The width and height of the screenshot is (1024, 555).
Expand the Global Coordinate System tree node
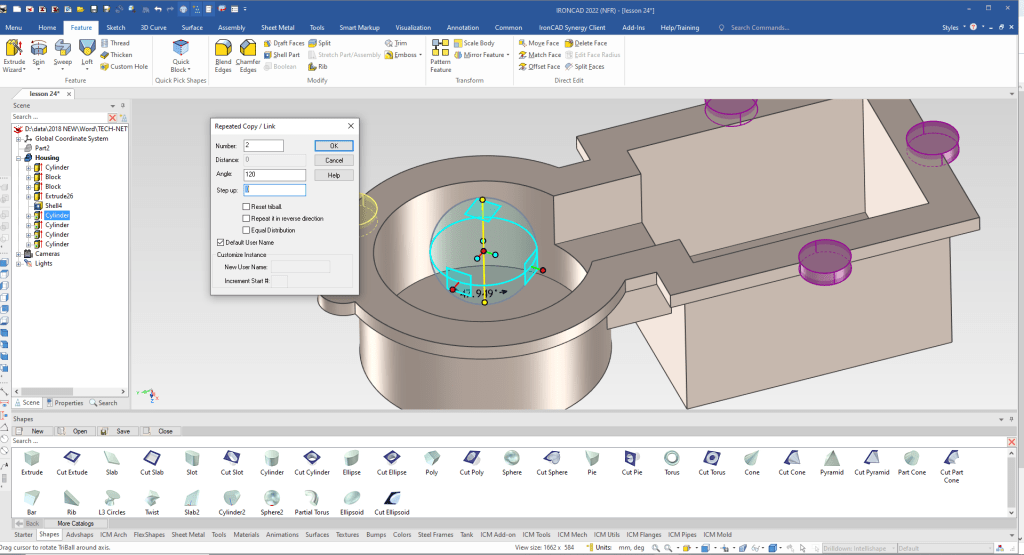click(x=18, y=139)
